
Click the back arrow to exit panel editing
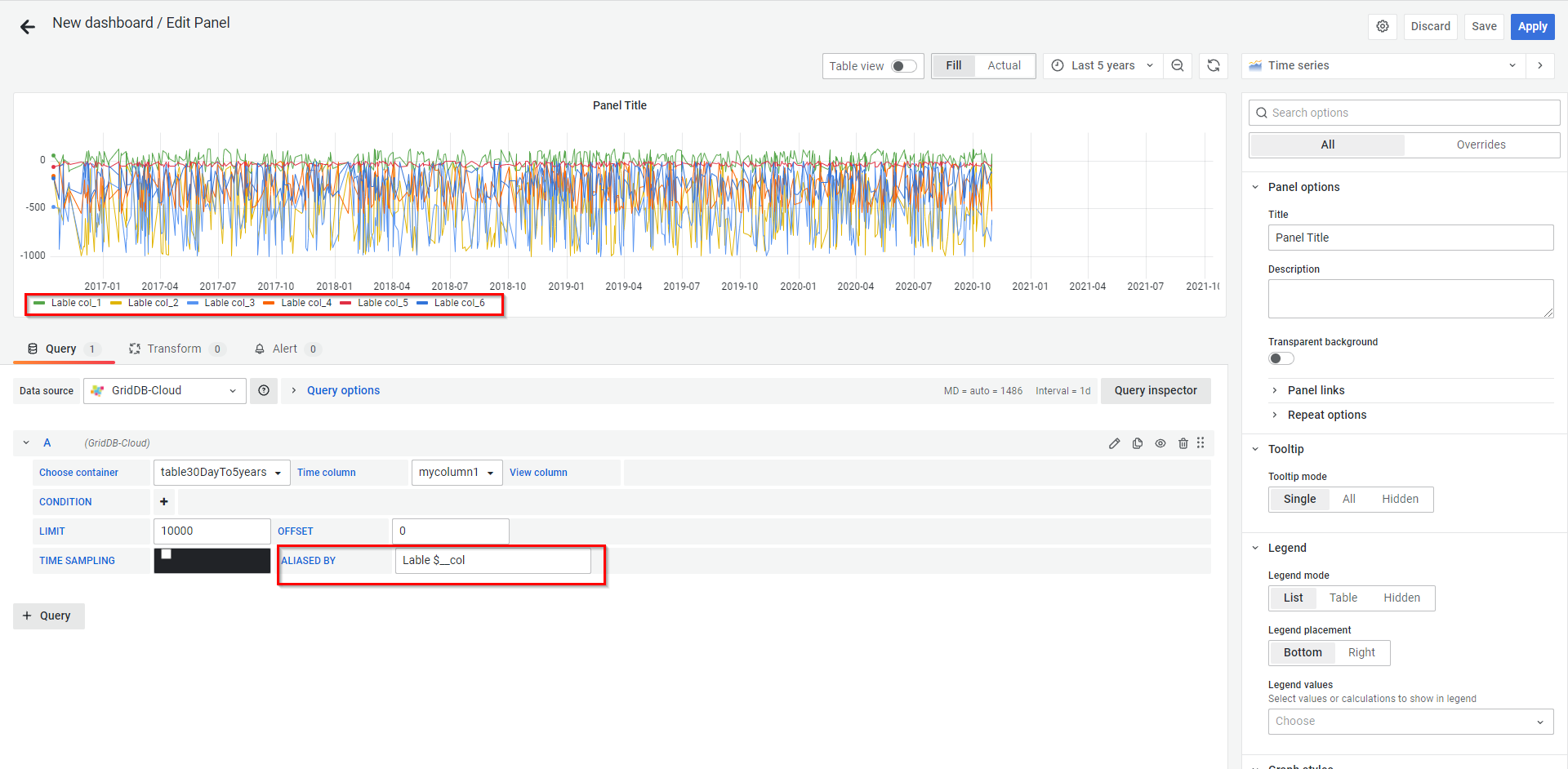(28, 27)
